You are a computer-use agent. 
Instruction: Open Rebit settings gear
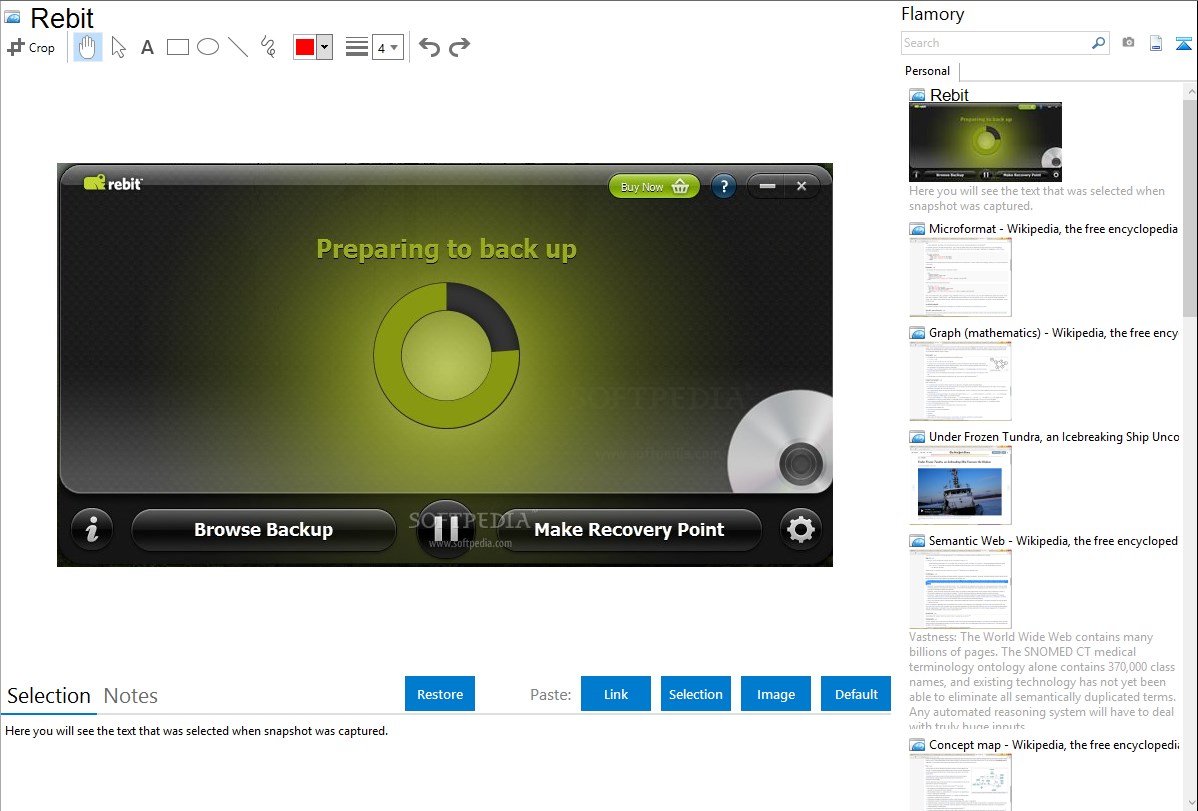(x=801, y=529)
